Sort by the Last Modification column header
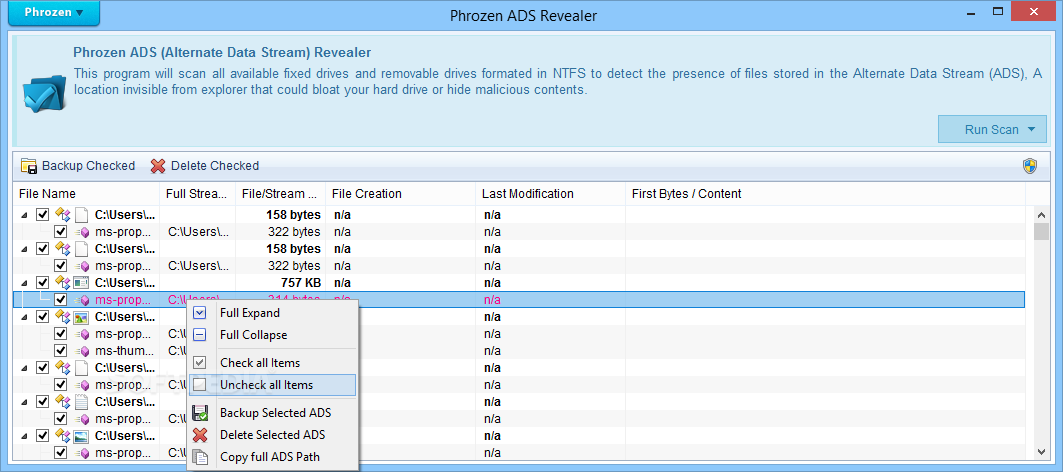1063x472 pixels. pyautogui.click(x=550, y=194)
